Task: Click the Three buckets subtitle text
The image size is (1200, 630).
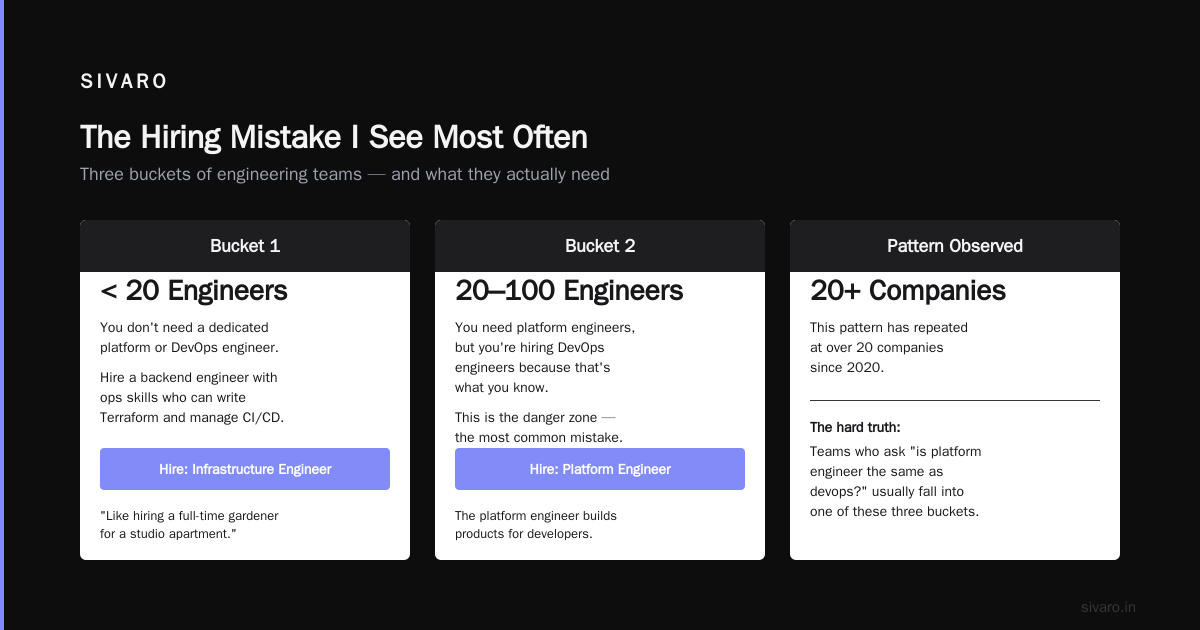Action: pos(345,174)
